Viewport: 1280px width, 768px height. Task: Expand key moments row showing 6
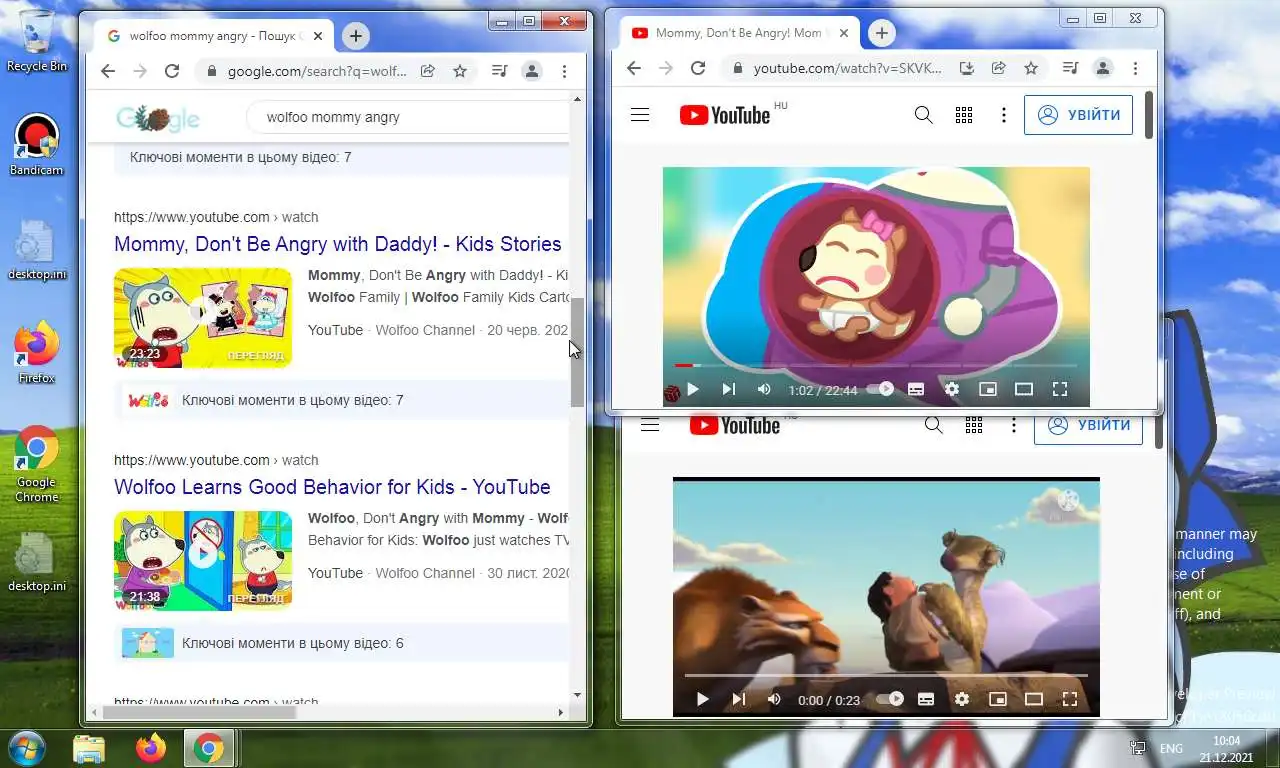pyautogui.click(x=342, y=643)
